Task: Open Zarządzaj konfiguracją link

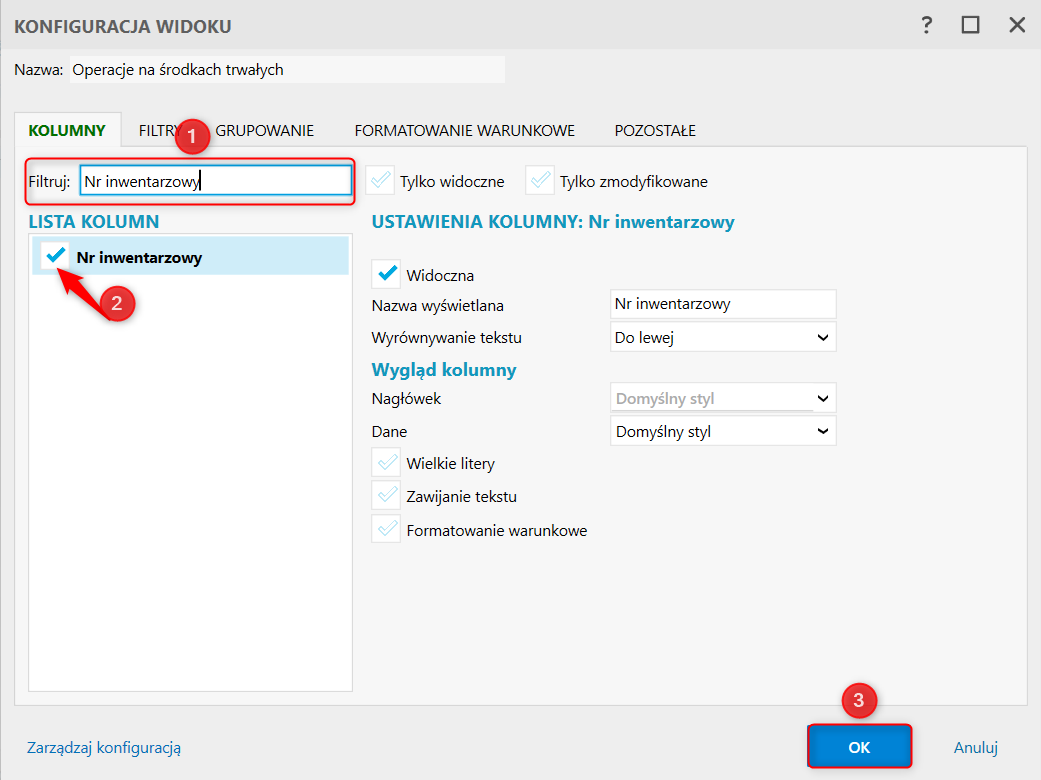Action: coord(104,747)
